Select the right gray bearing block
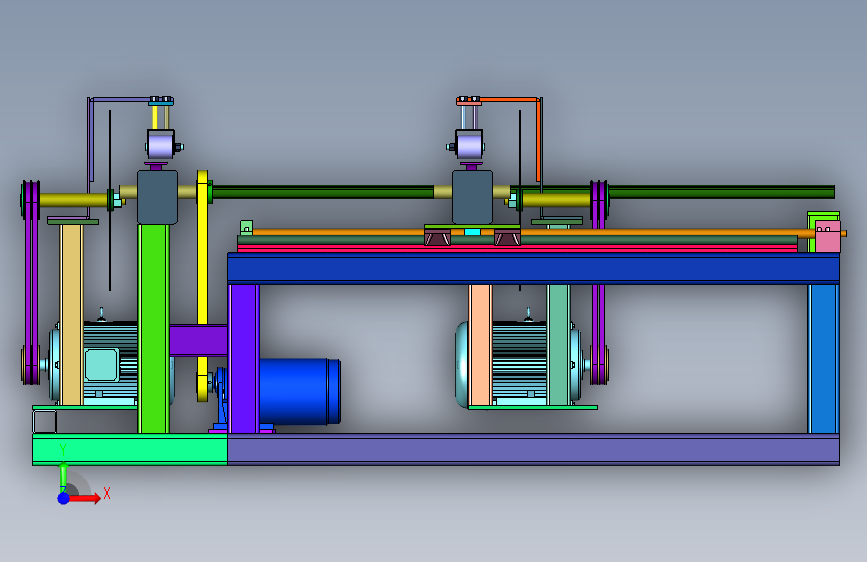 tap(472, 197)
